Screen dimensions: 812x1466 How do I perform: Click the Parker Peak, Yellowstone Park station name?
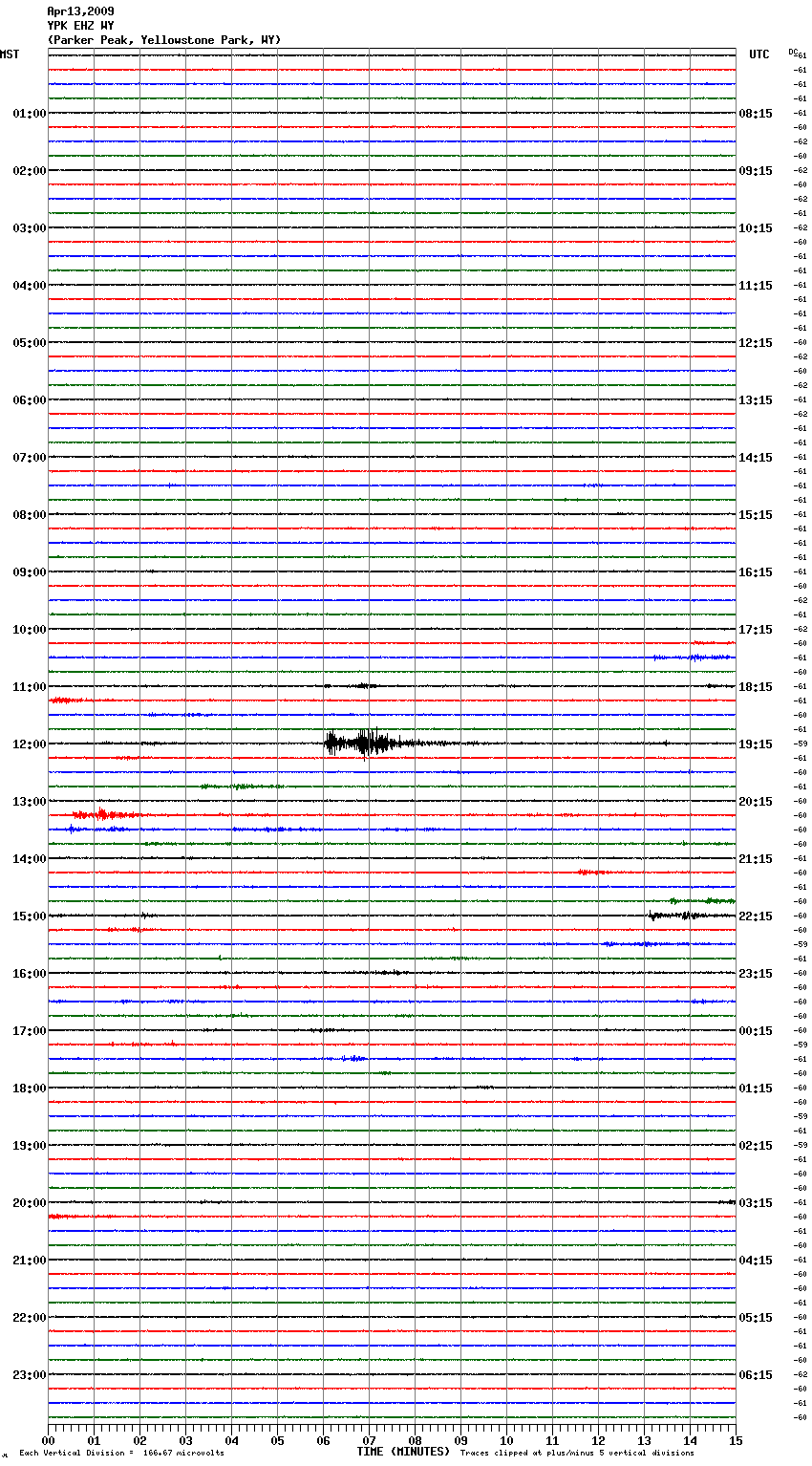click(x=164, y=40)
